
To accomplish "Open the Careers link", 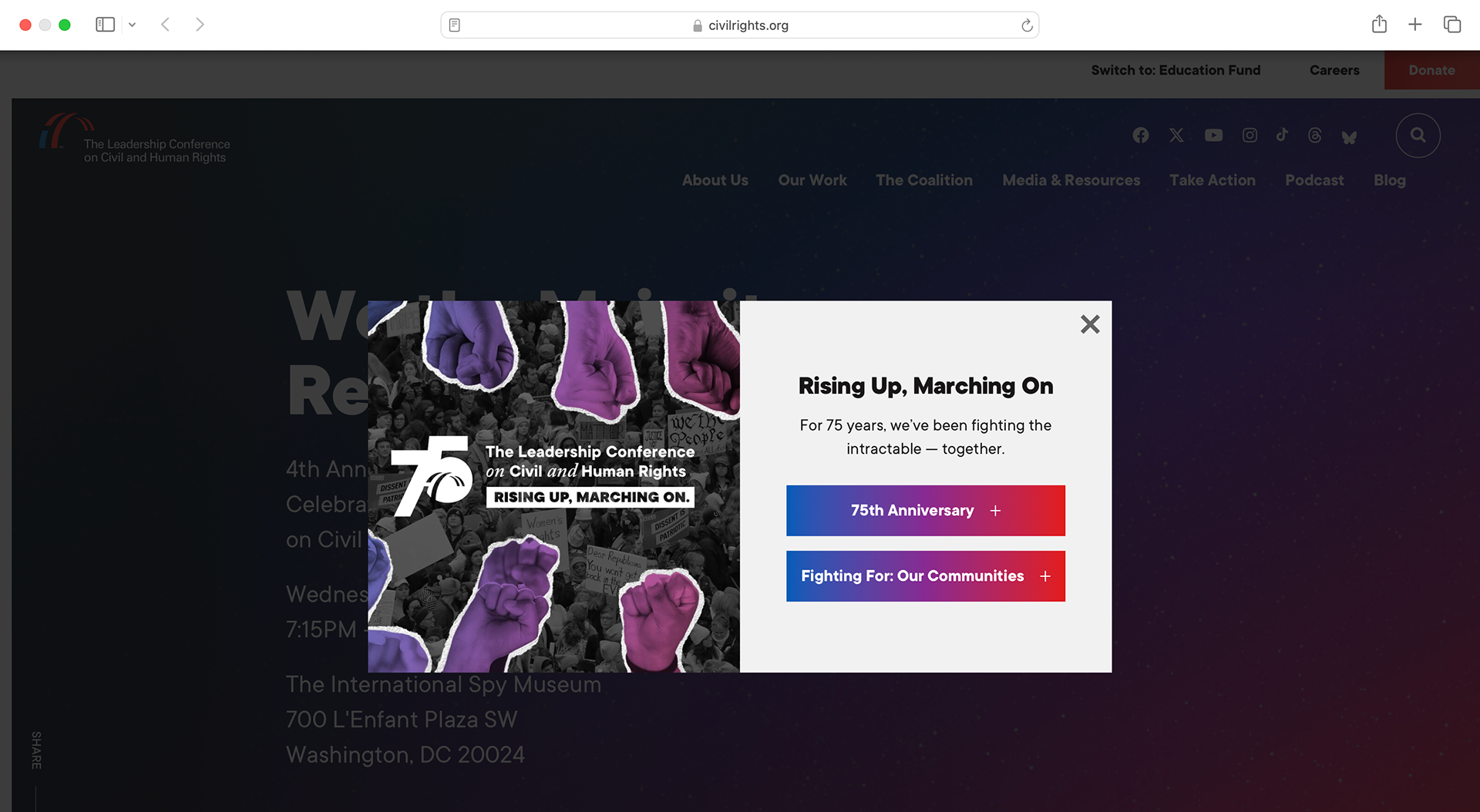I will [1334, 70].
